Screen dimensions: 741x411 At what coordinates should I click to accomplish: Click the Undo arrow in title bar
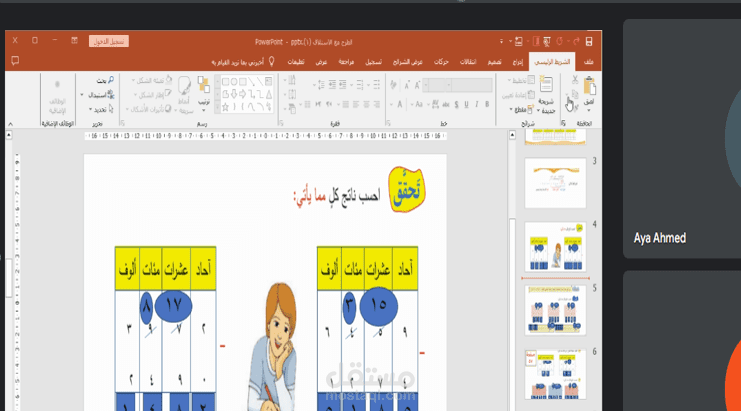[x=576, y=42]
